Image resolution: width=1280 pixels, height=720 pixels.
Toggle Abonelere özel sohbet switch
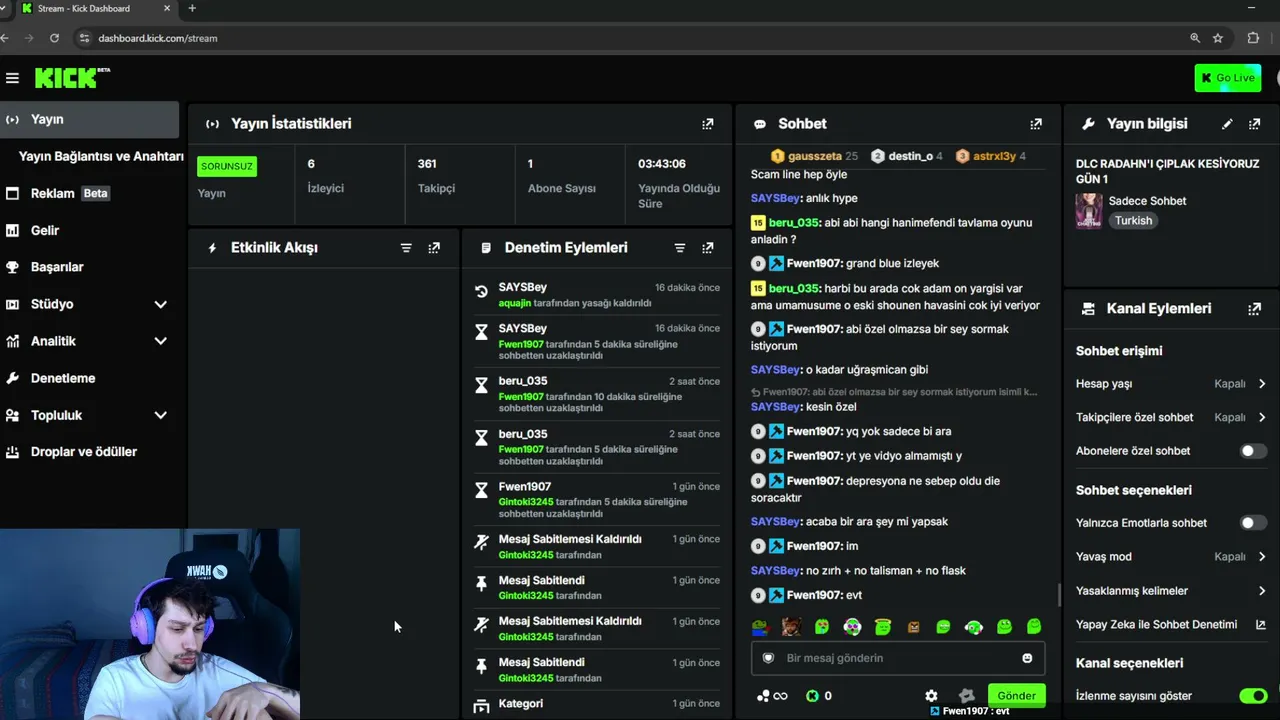(x=1253, y=451)
